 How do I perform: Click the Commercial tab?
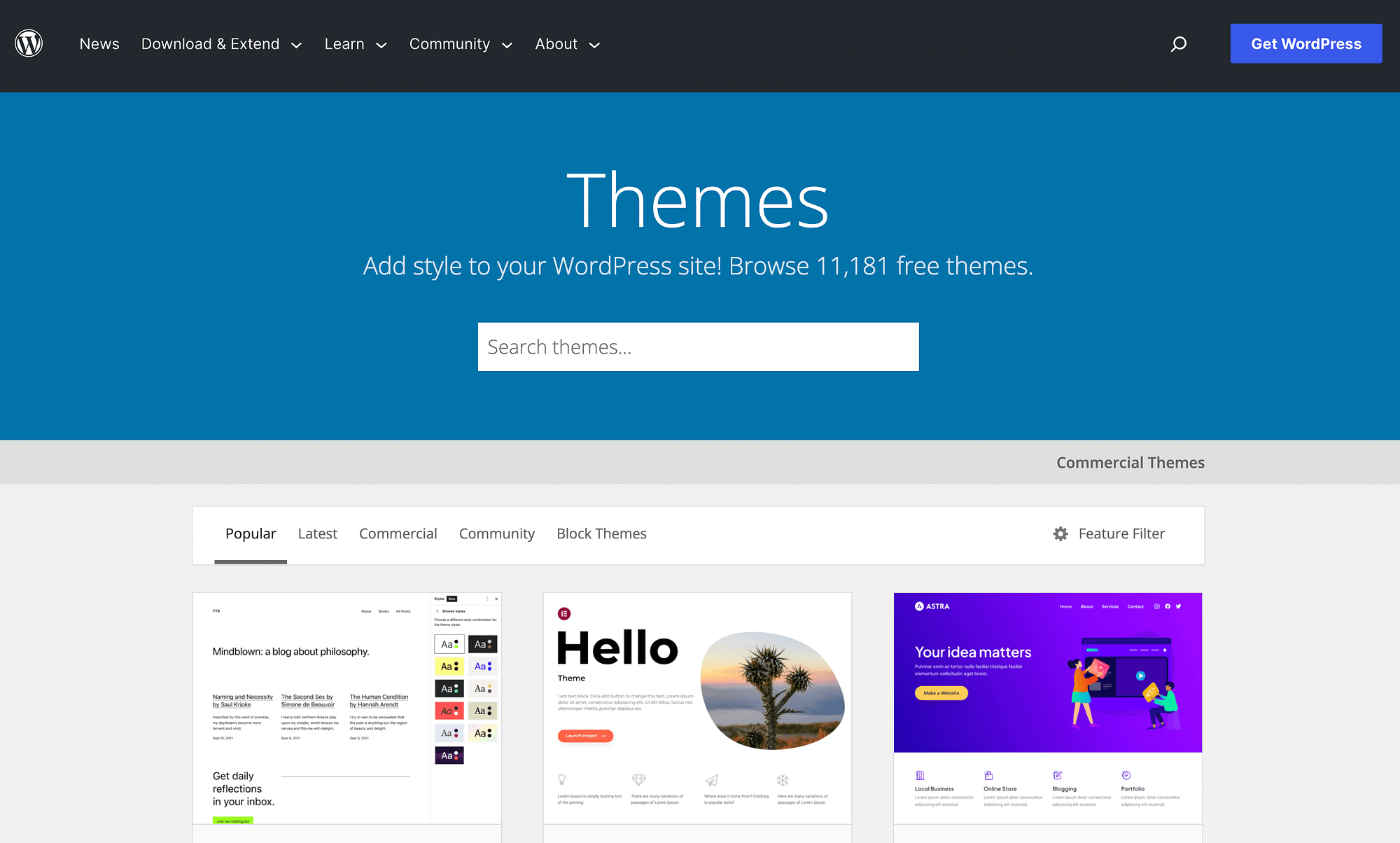click(398, 533)
